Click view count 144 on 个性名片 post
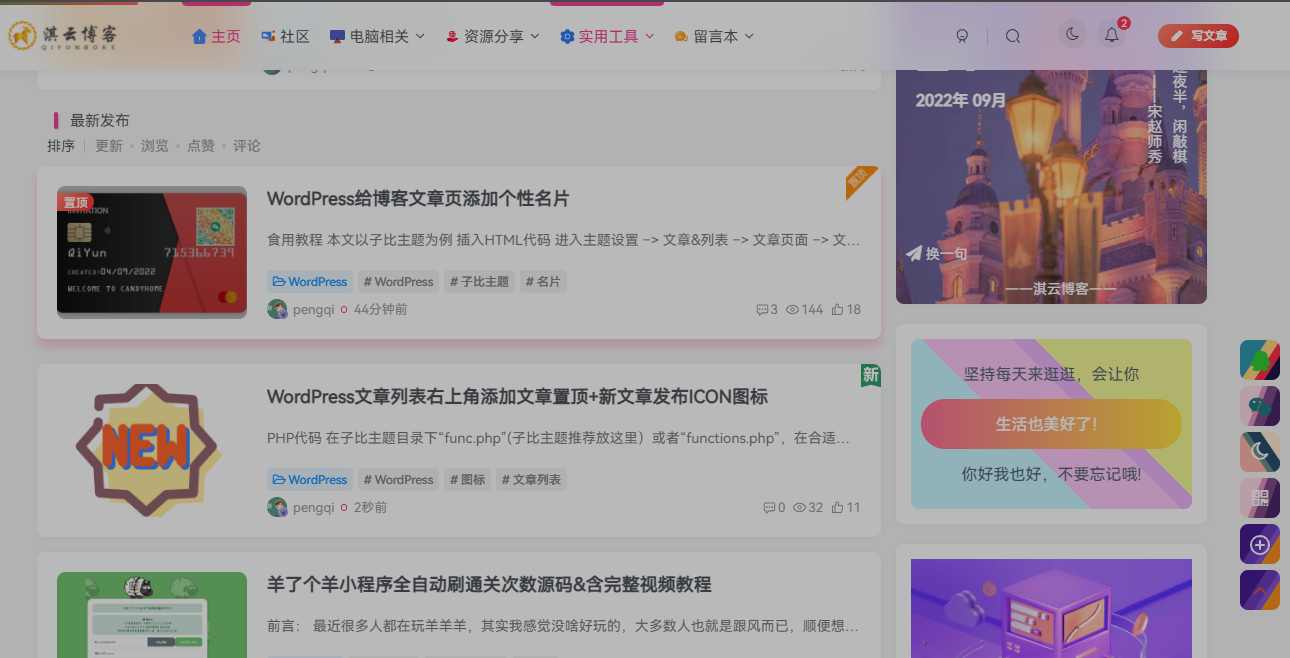Screen dimensions: 1290x658 pyautogui.click(x=804, y=310)
